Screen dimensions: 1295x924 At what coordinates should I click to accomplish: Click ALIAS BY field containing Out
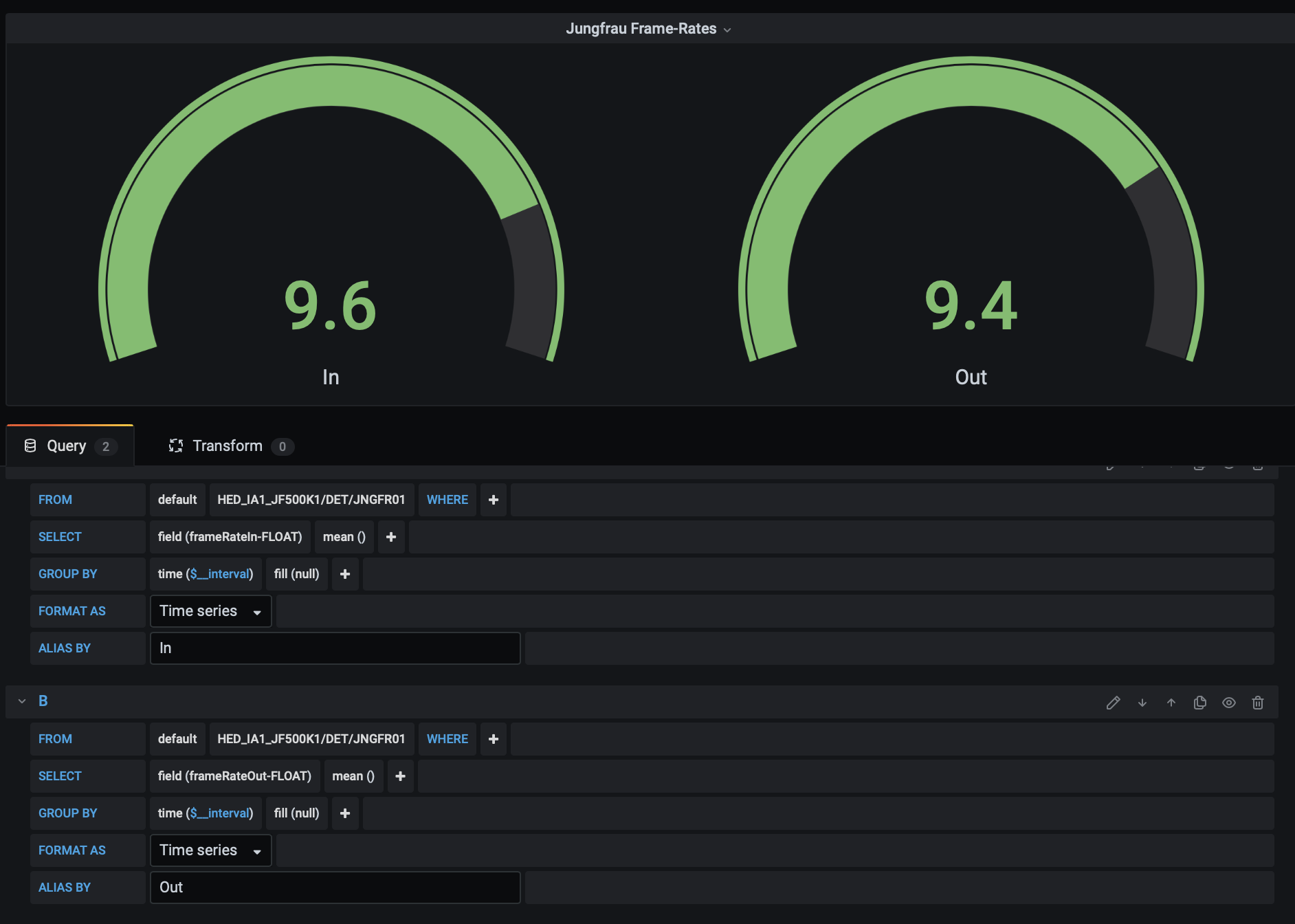click(335, 888)
